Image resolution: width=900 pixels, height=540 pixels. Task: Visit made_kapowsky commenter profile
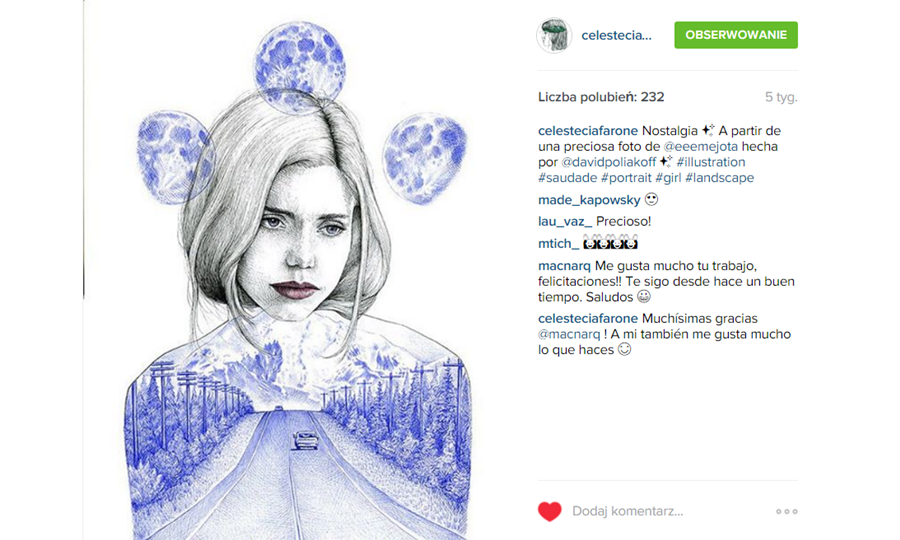pos(589,200)
